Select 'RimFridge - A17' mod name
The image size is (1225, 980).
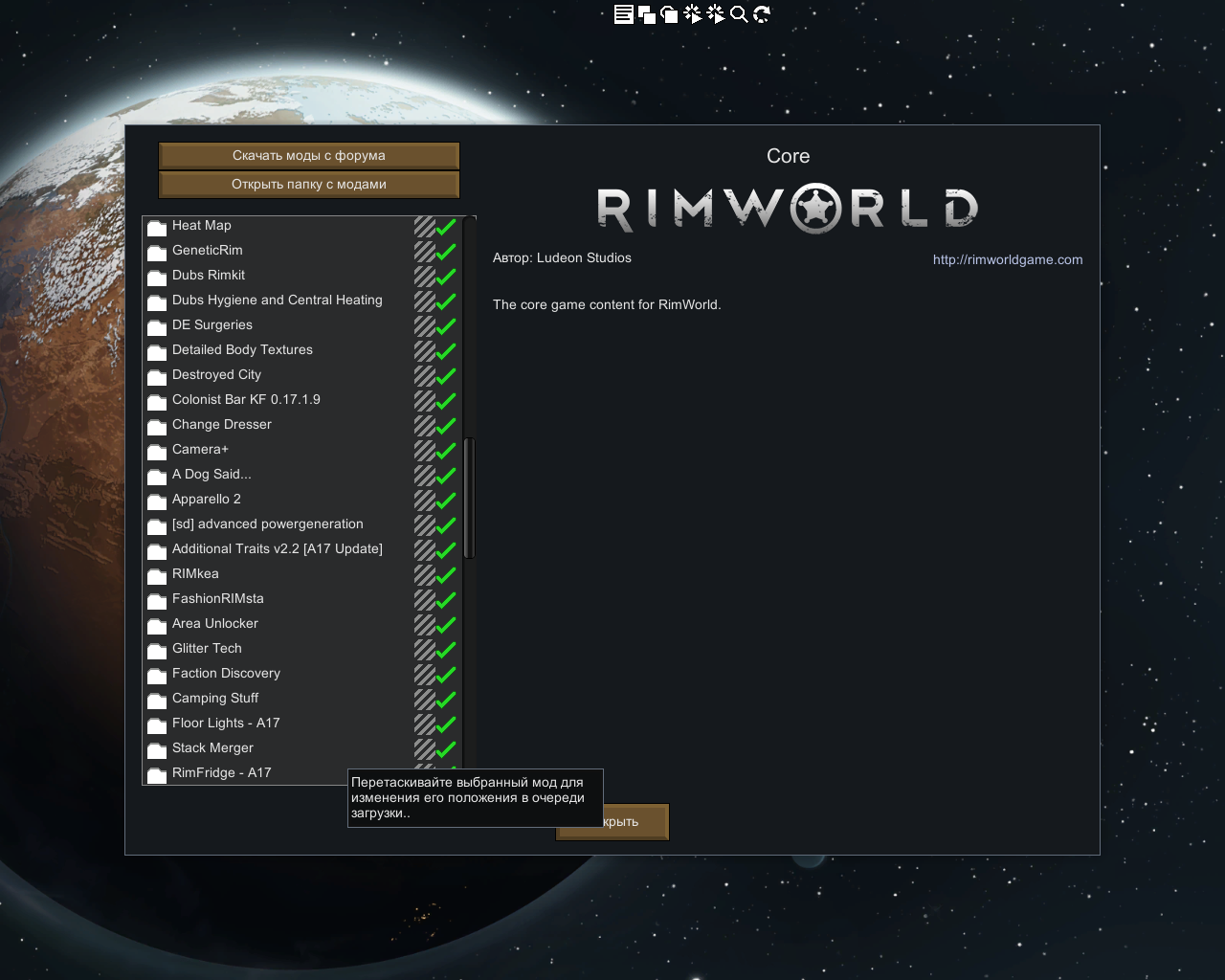click(x=222, y=772)
